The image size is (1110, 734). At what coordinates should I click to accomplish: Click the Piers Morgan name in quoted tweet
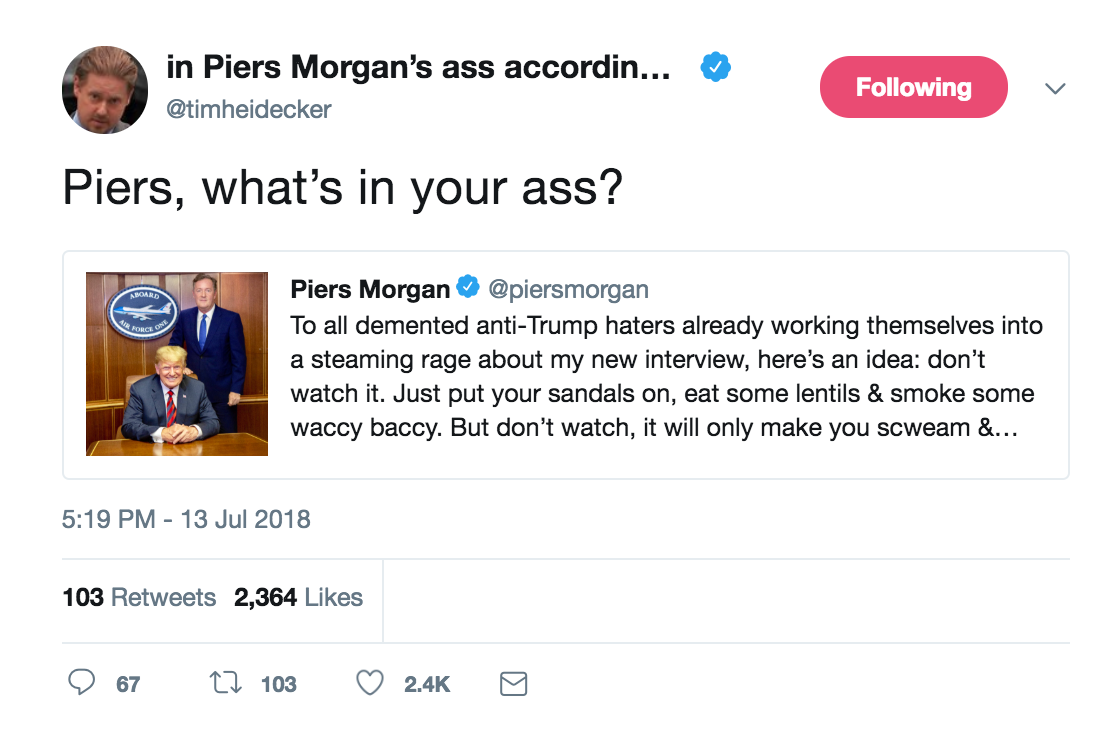tap(370, 290)
